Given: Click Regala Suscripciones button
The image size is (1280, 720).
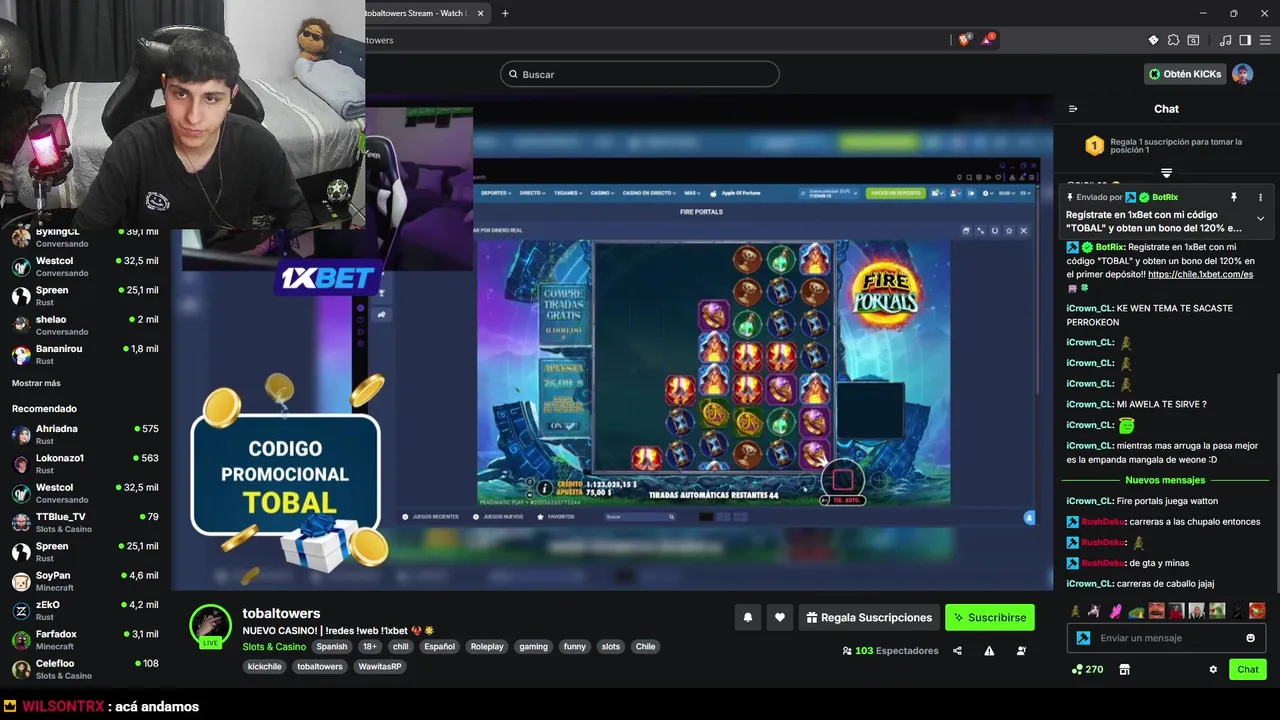Looking at the screenshot, I should [869, 618].
